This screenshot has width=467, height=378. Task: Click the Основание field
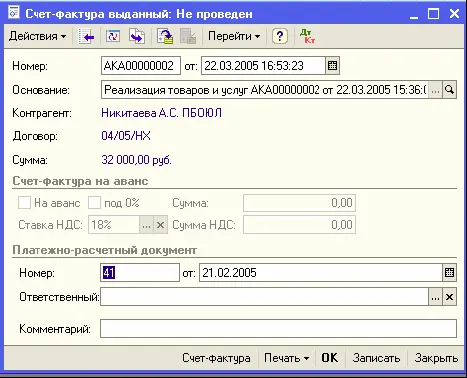[265, 90]
